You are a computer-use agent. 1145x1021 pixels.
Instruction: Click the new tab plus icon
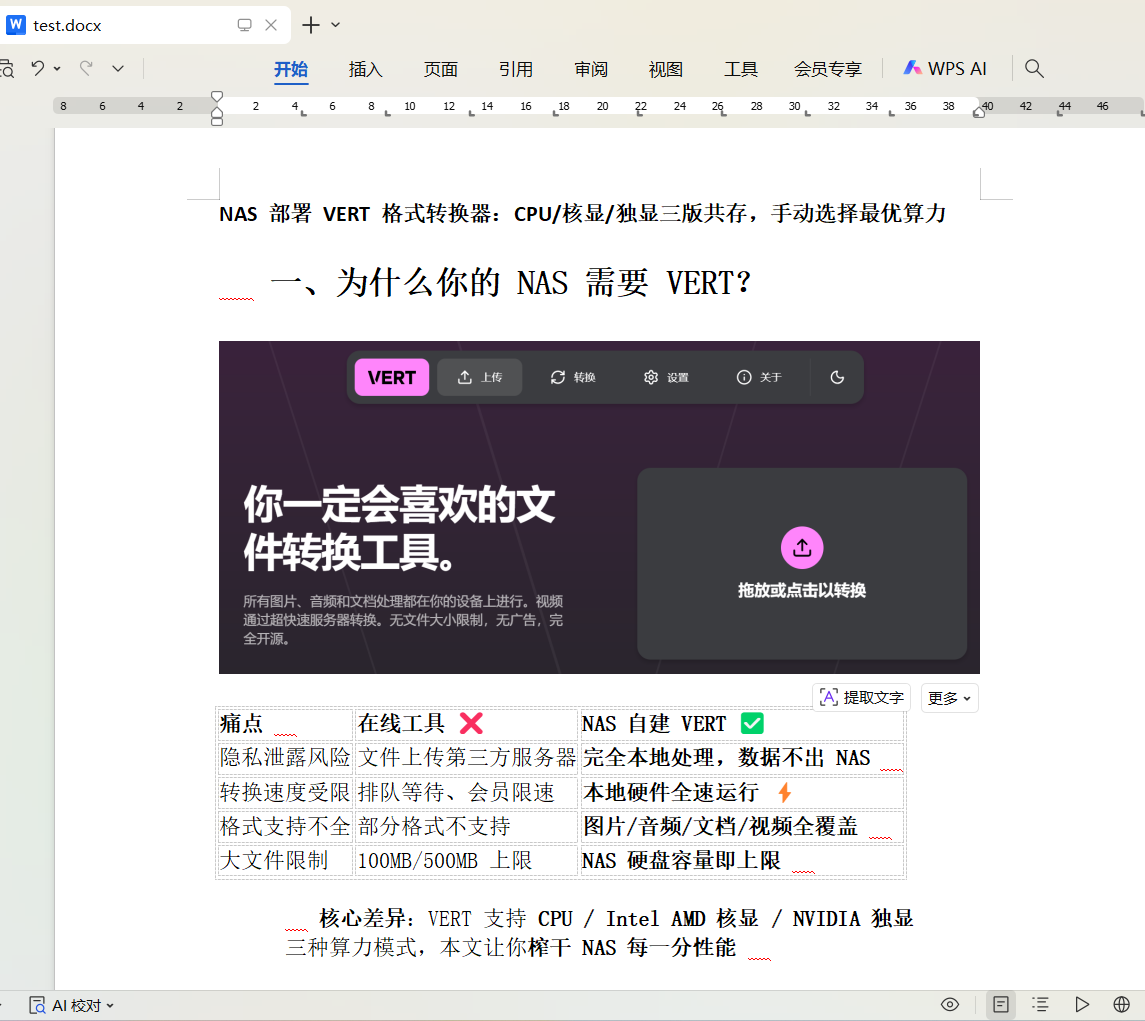pos(311,25)
